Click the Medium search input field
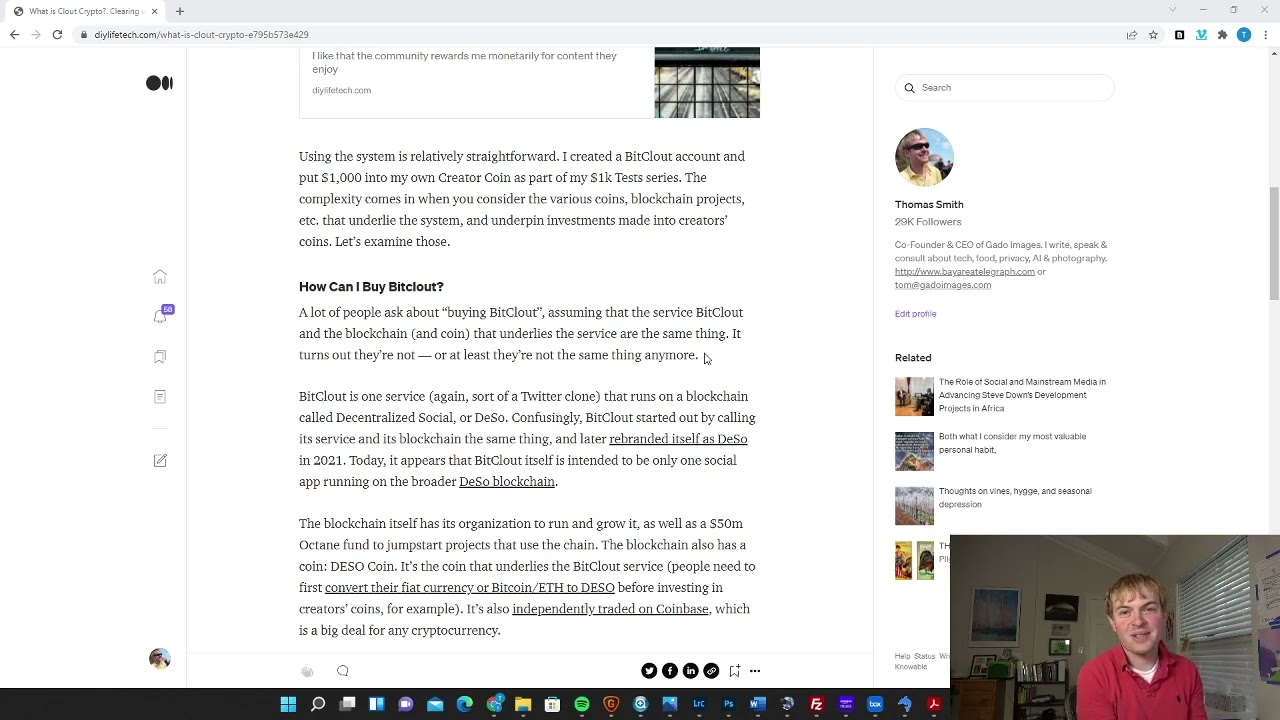The image size is (1280, 720). 1004,88
